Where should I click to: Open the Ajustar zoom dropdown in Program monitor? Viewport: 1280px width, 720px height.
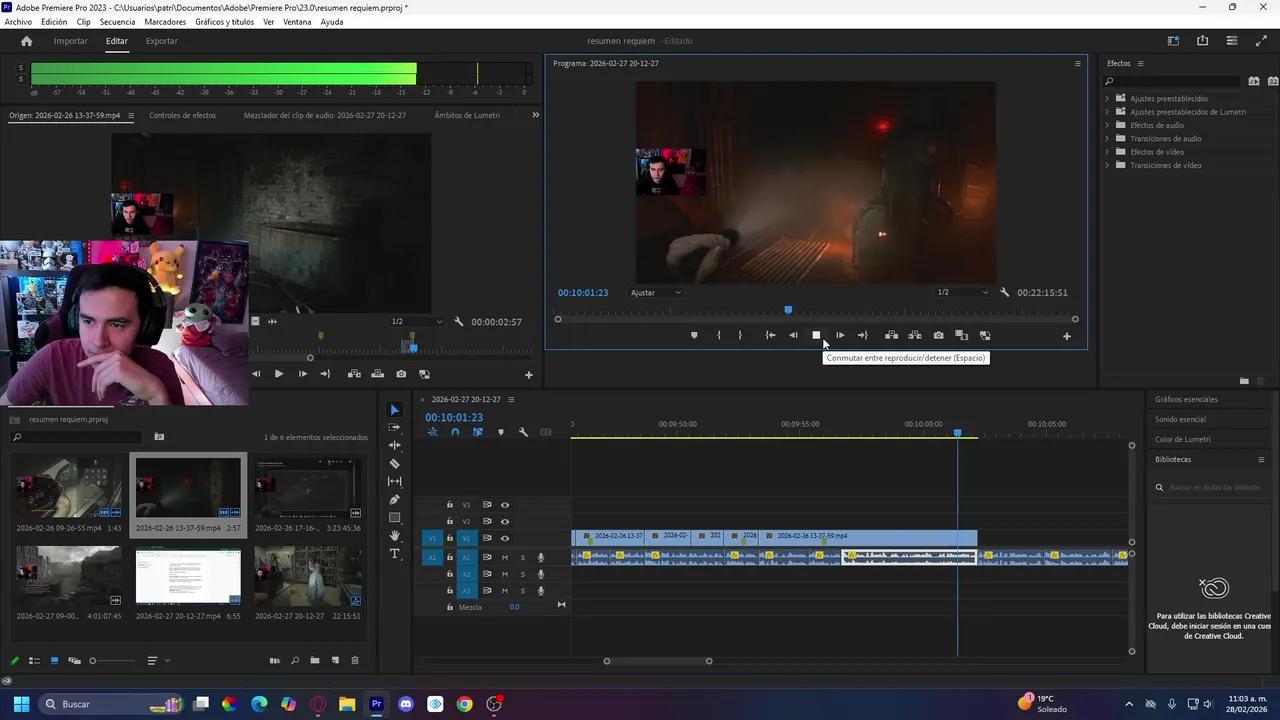[x=656, y=293]
